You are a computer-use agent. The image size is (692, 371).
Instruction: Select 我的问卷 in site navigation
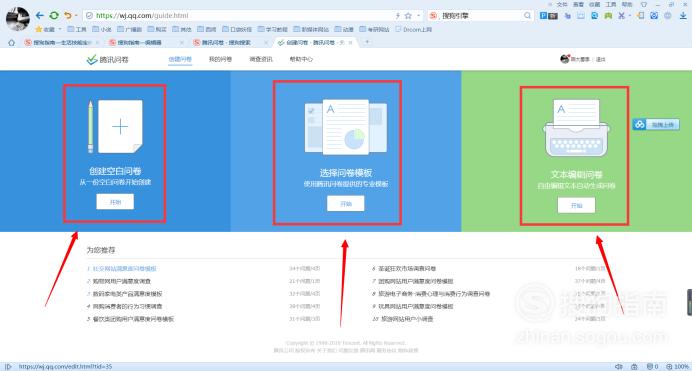pos(220,59)
